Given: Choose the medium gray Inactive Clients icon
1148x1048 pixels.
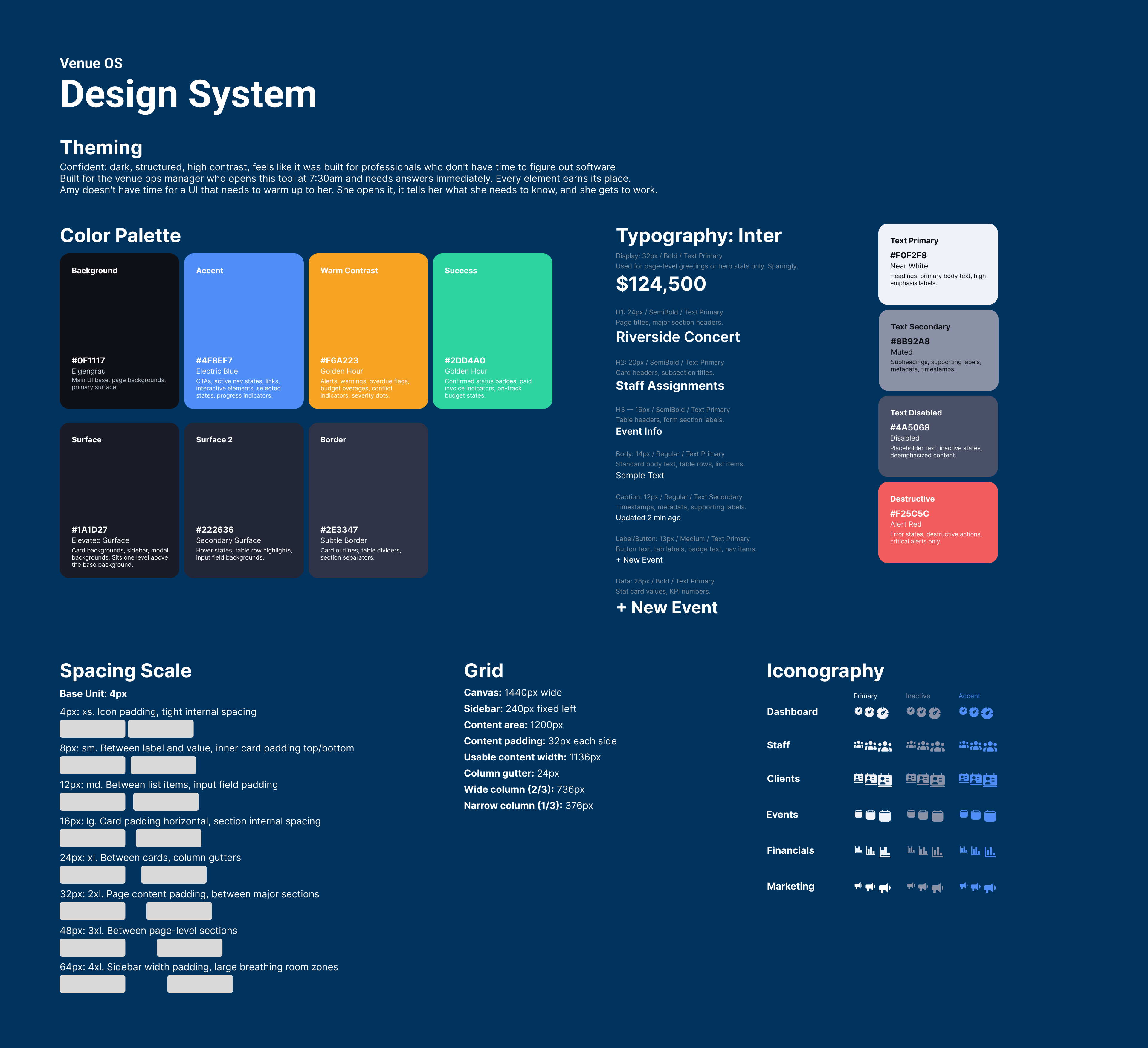Looking at the screenshot, I should (x=923, y=779).
